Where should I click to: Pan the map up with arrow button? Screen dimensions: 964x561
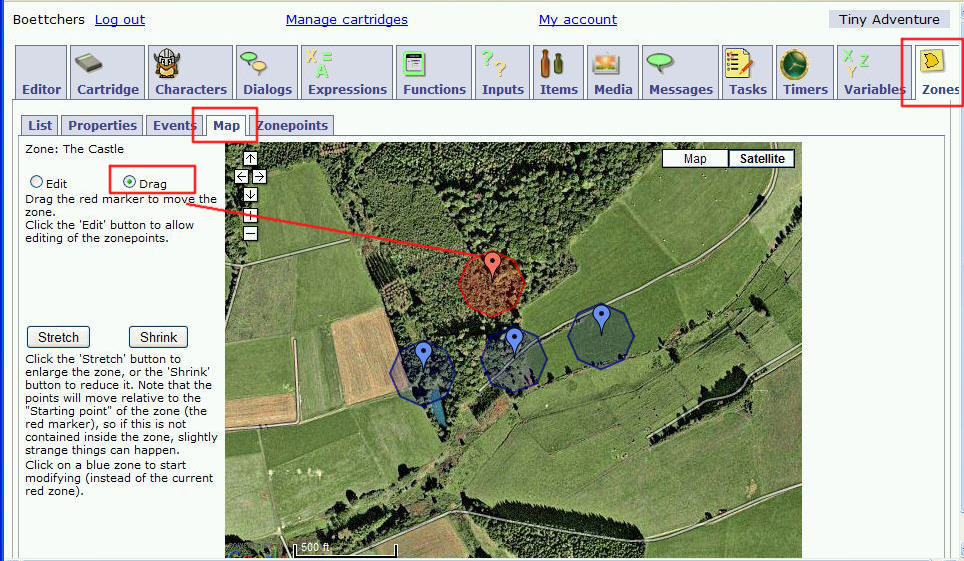[250, 158]
